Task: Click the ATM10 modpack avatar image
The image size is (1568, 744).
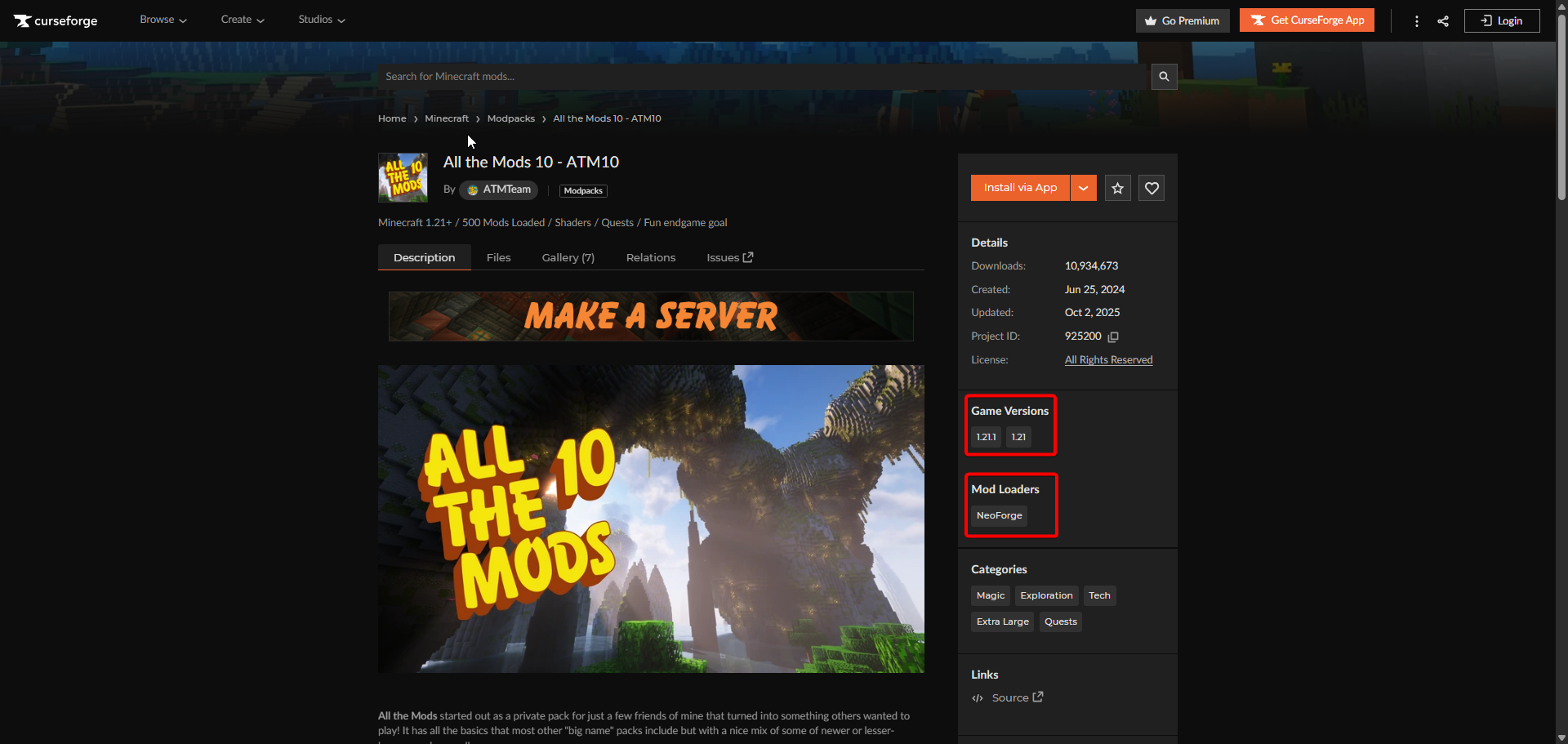Action: pos(403,177)
